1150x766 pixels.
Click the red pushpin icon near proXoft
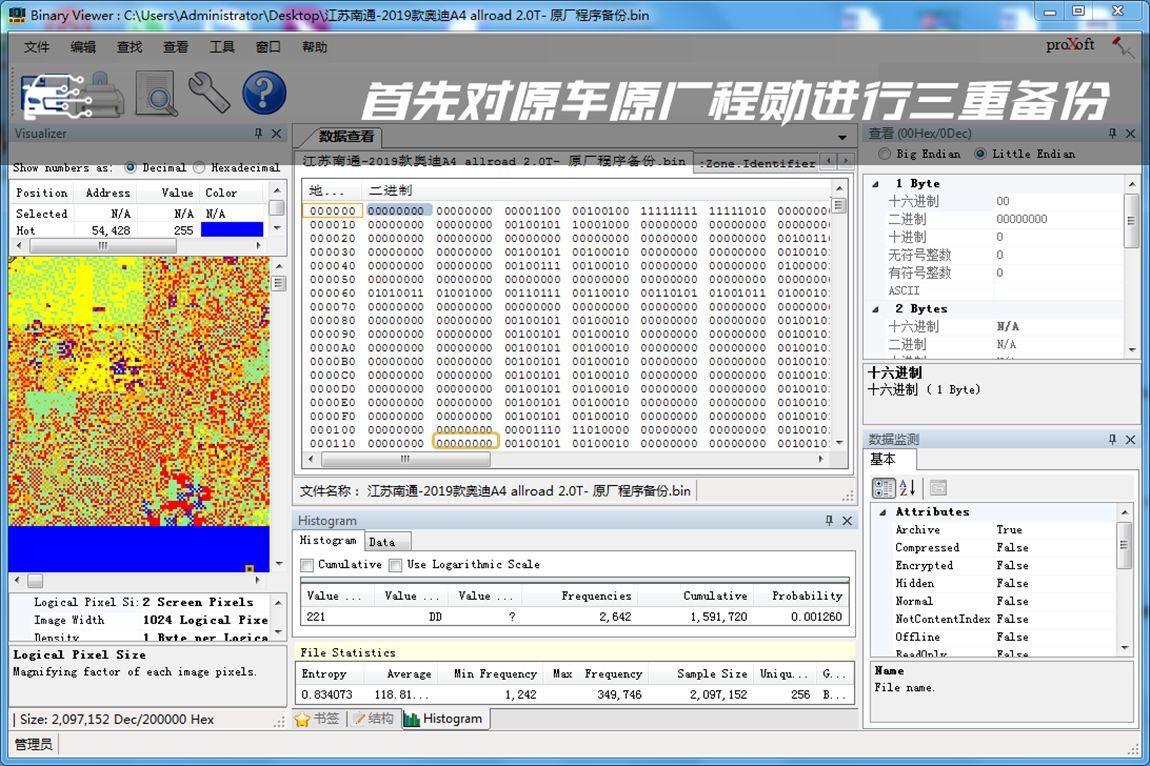pyautogui.click(x=1122, y=46)
